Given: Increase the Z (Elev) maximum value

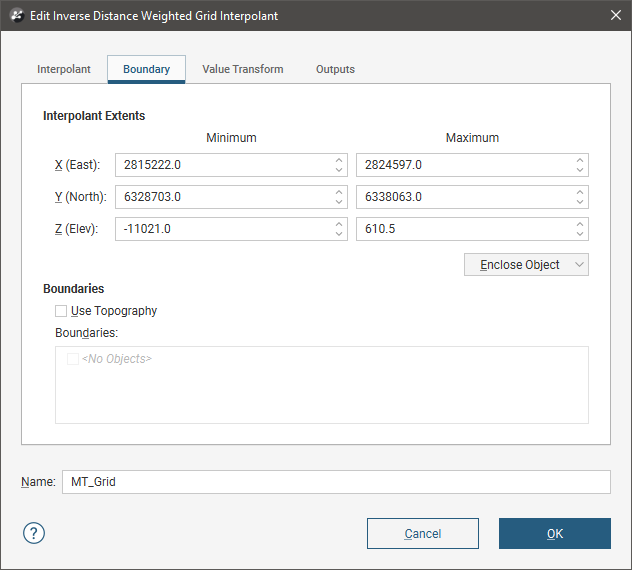Looking at the screenshot, I should click(579, 224).
